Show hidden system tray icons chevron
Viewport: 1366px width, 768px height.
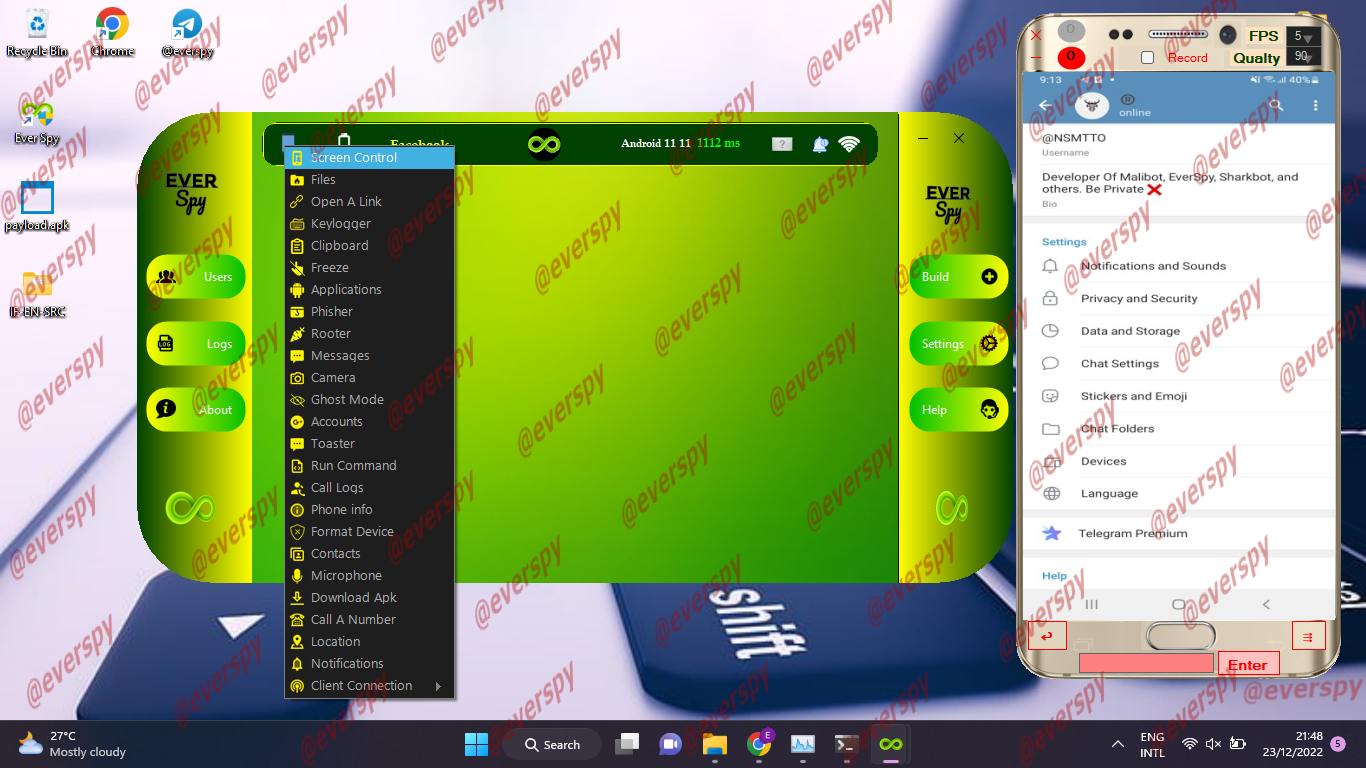[x=1118, y=744]
